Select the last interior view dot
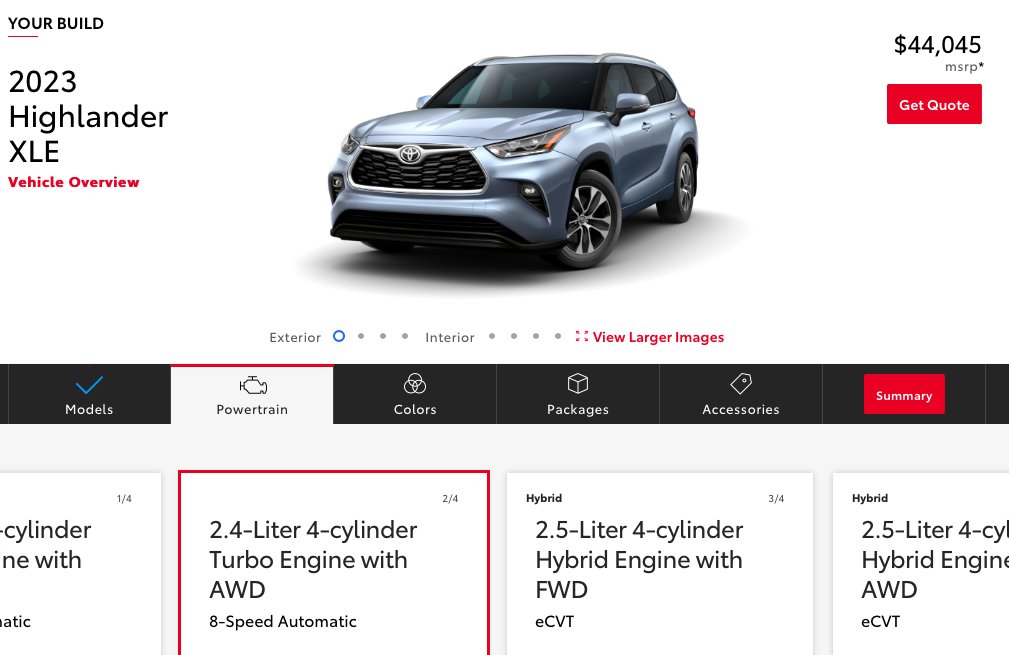The height and width of the screenshot is (655, 1009). 558,336
